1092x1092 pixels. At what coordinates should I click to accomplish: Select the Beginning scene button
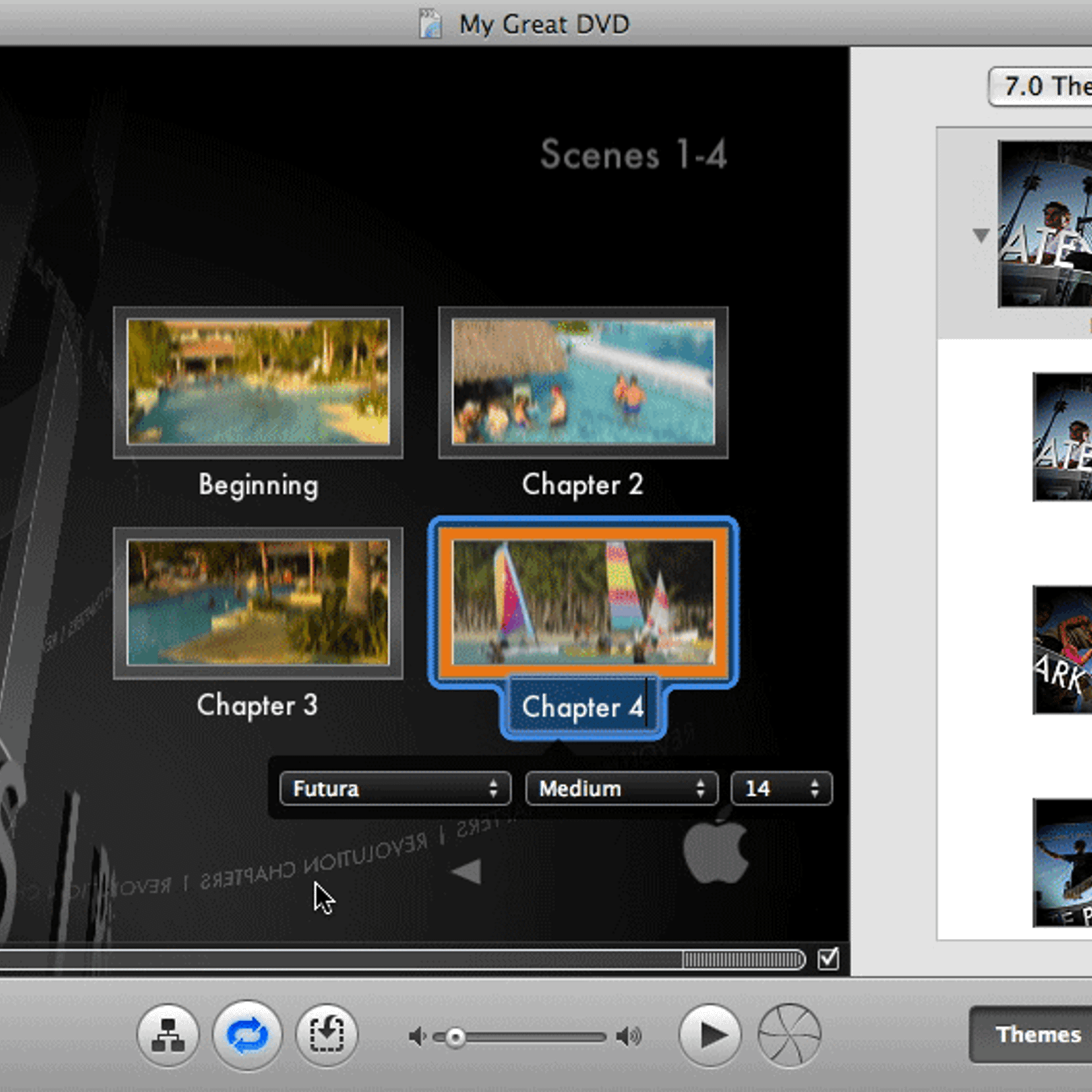pos(258,382)
